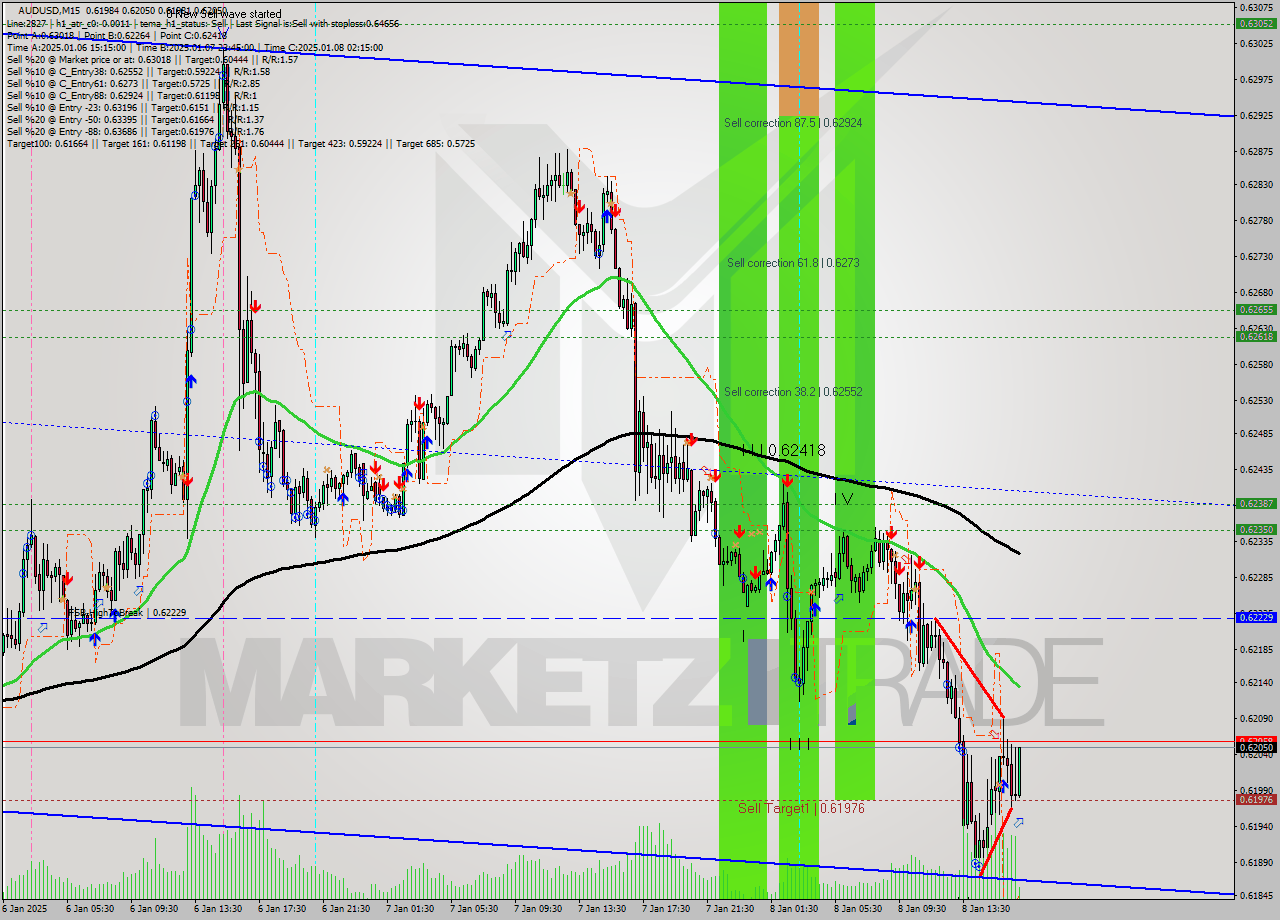Click the 0.61940 price axis value

point(1255,827)
